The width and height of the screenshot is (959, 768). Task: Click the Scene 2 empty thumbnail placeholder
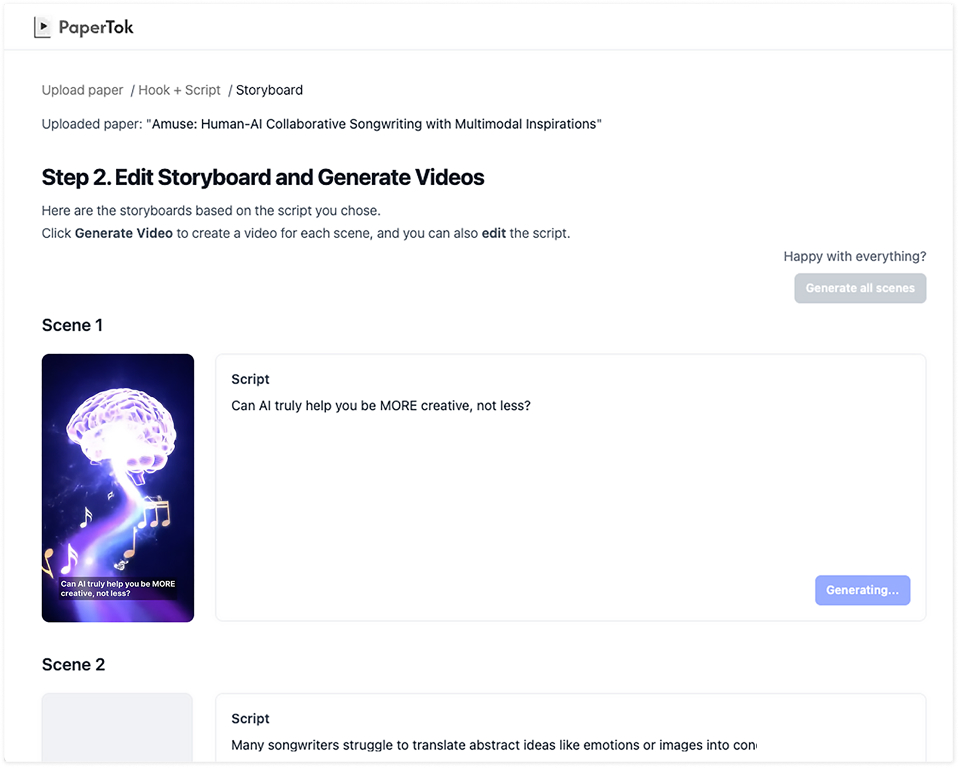[x=117, y=729]
